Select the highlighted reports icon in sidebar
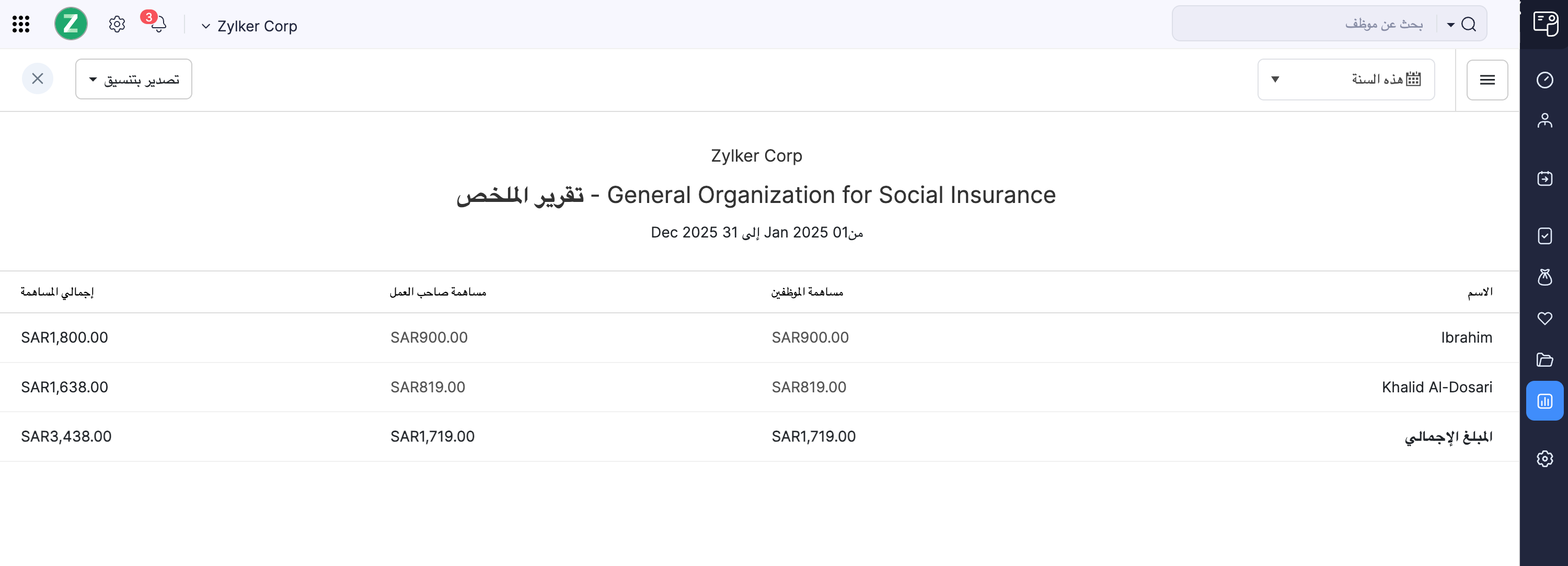 coord(1544,401)
